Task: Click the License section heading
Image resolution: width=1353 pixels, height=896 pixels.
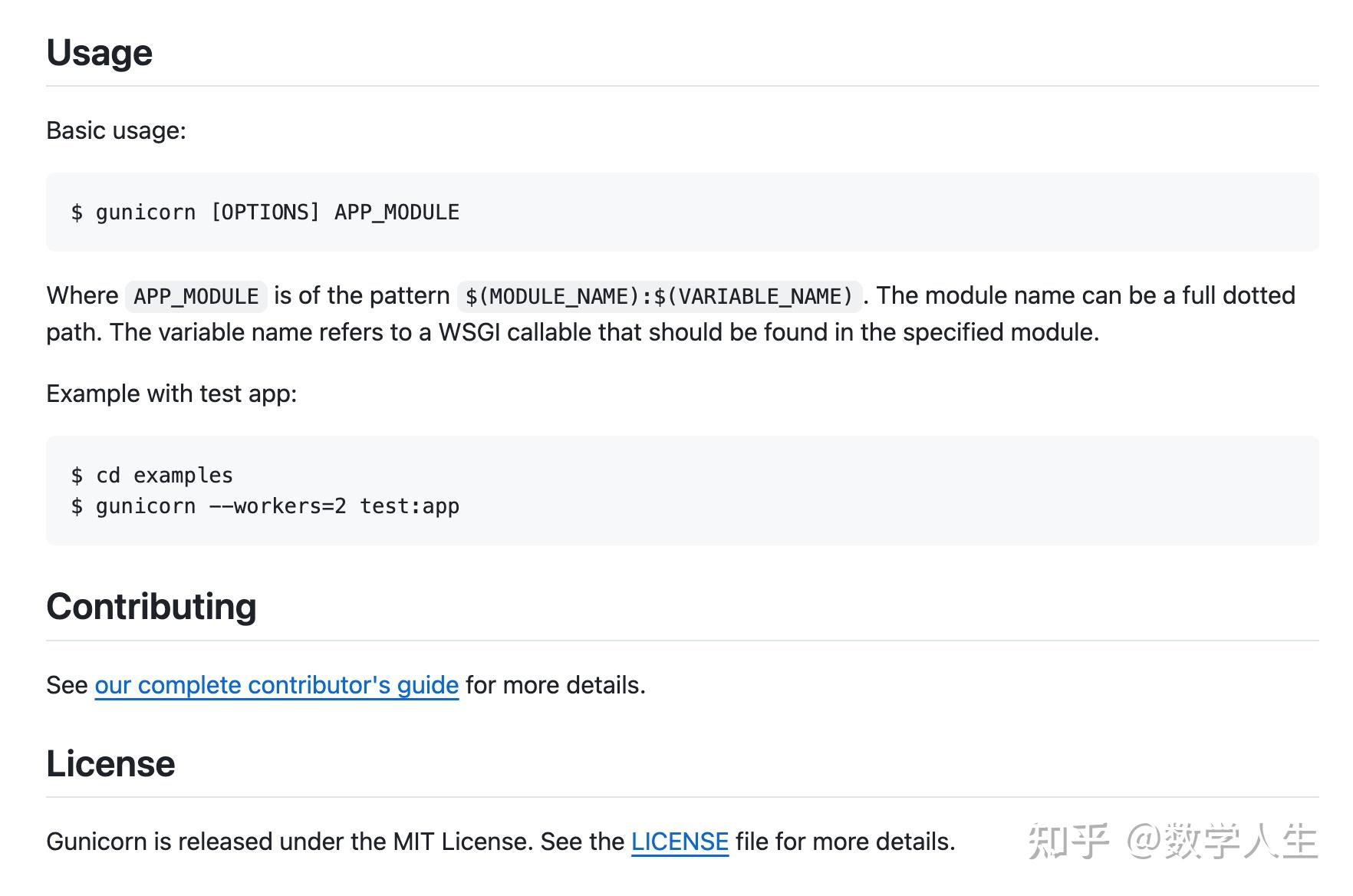Action: click(110, 763)
